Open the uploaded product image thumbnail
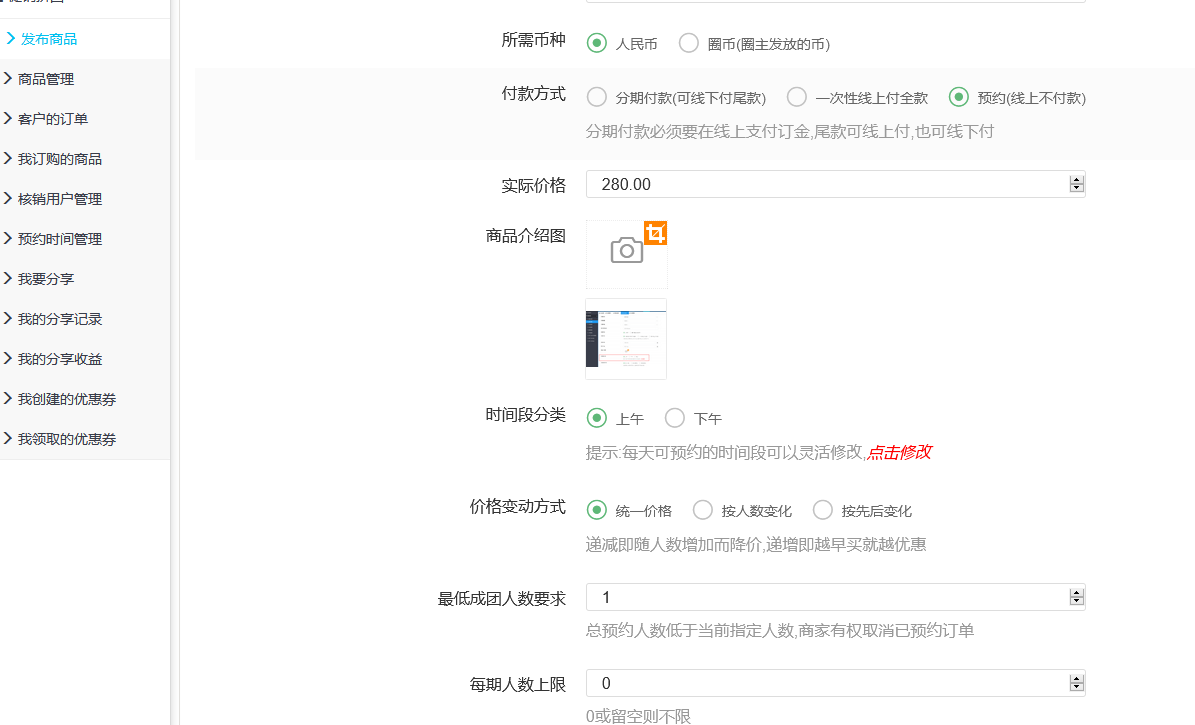This screenshot has height=725, width=1195. pos(626,339)
